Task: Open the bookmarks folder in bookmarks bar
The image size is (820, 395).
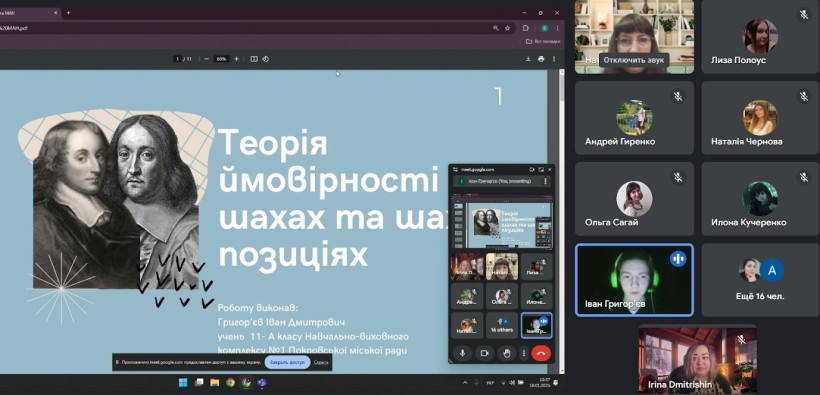Action: coord(543,41)
